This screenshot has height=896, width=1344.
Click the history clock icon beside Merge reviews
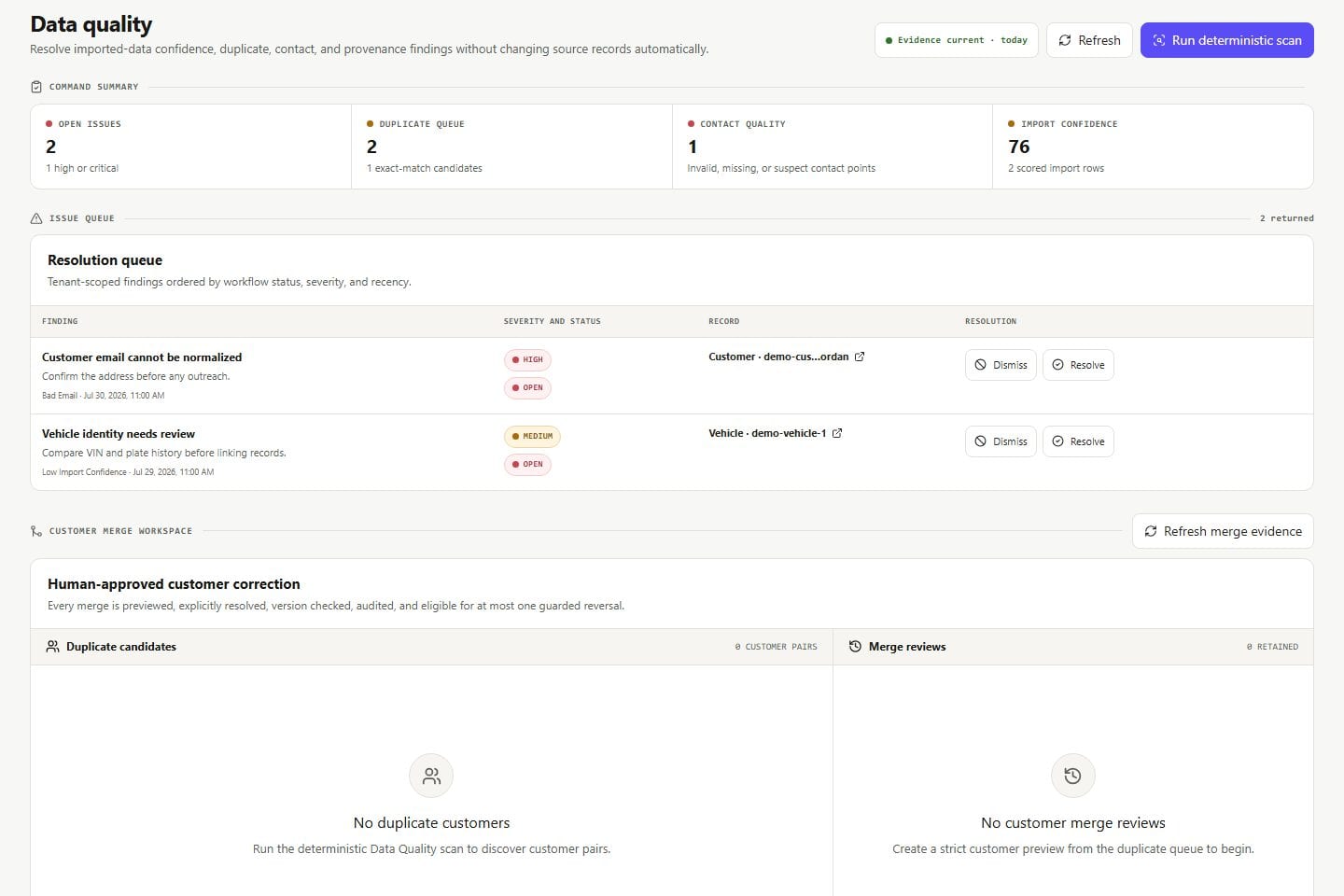855,646
